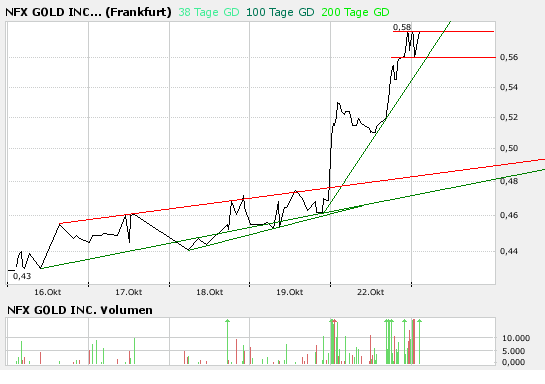Click the NFX GOLD INC. Volumen heading

[80, 310]
